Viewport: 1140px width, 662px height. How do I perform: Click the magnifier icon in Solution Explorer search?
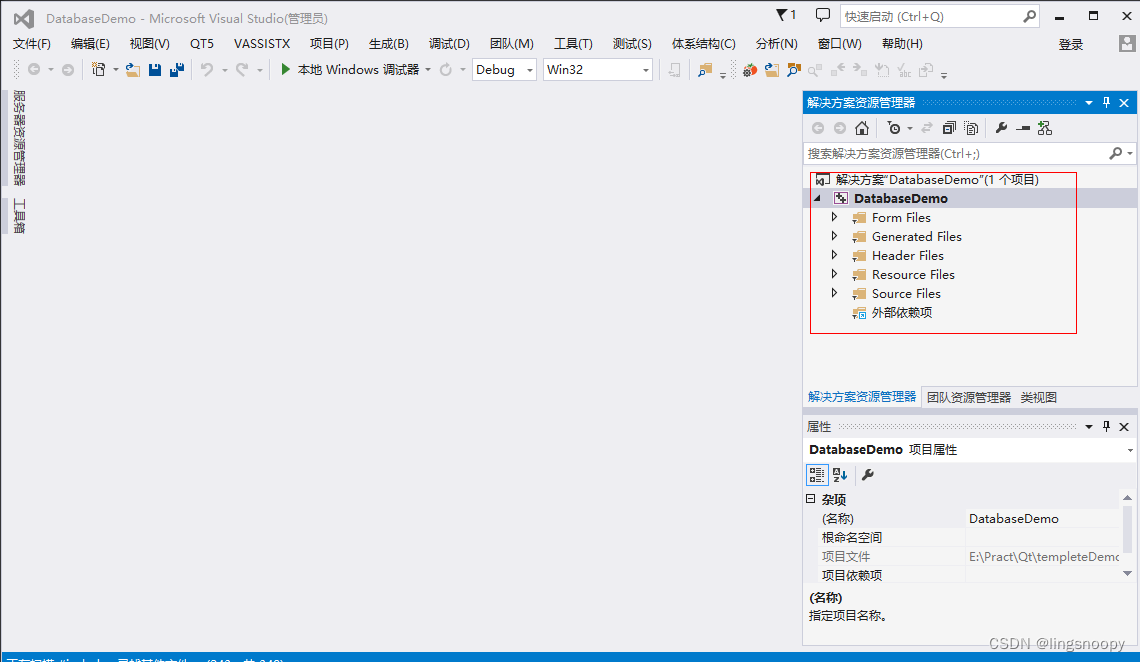(1115, 153)
